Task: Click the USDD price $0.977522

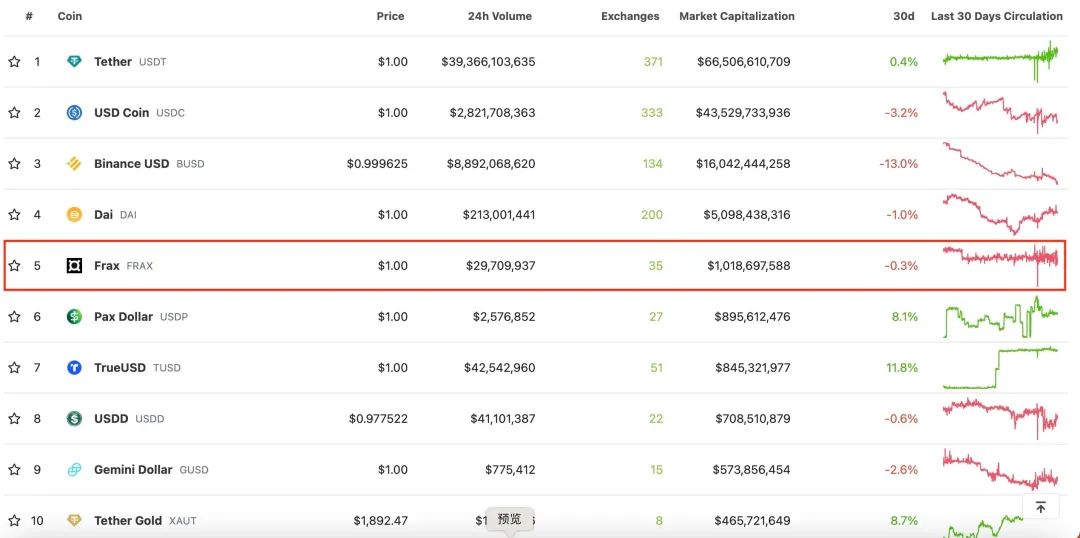Action: click(x=378, y=419)
